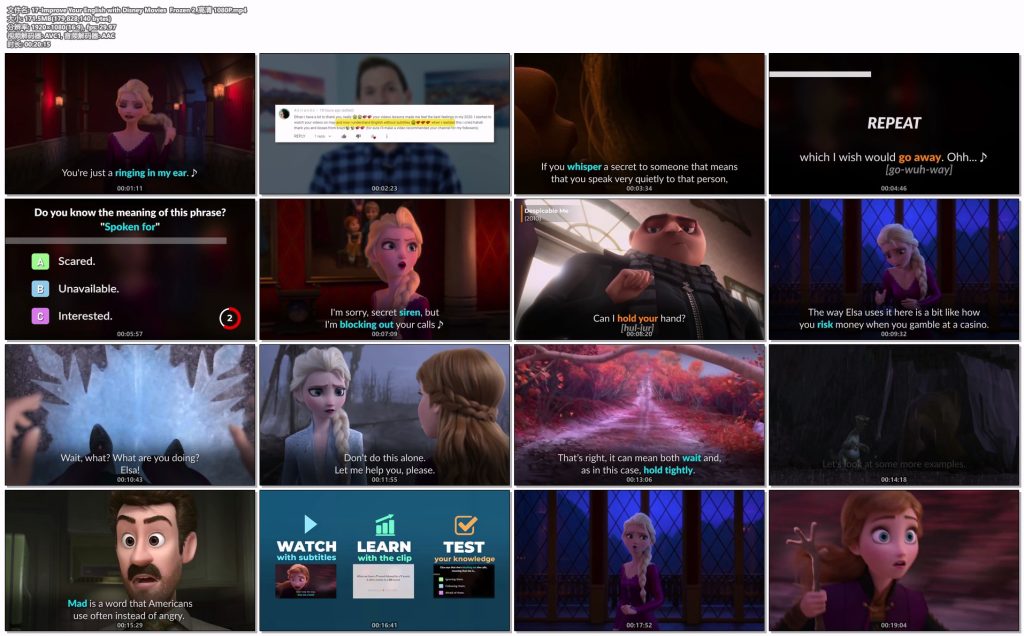Open the Elsa and Anna thumbnail at 00:11:55
This screenshot has height=636, width=1024.
pyautogui.click(x=385, y=415)
